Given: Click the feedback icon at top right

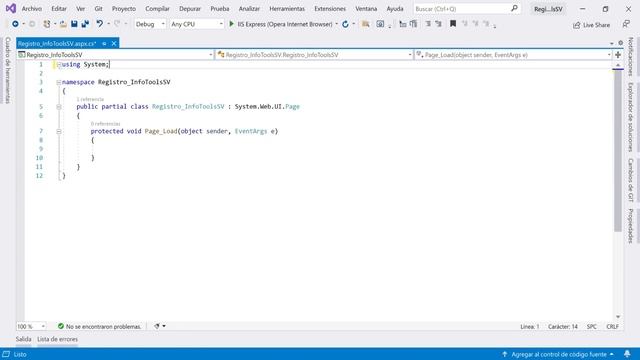Looking at the screenshot, I should (x=626, y=24).
